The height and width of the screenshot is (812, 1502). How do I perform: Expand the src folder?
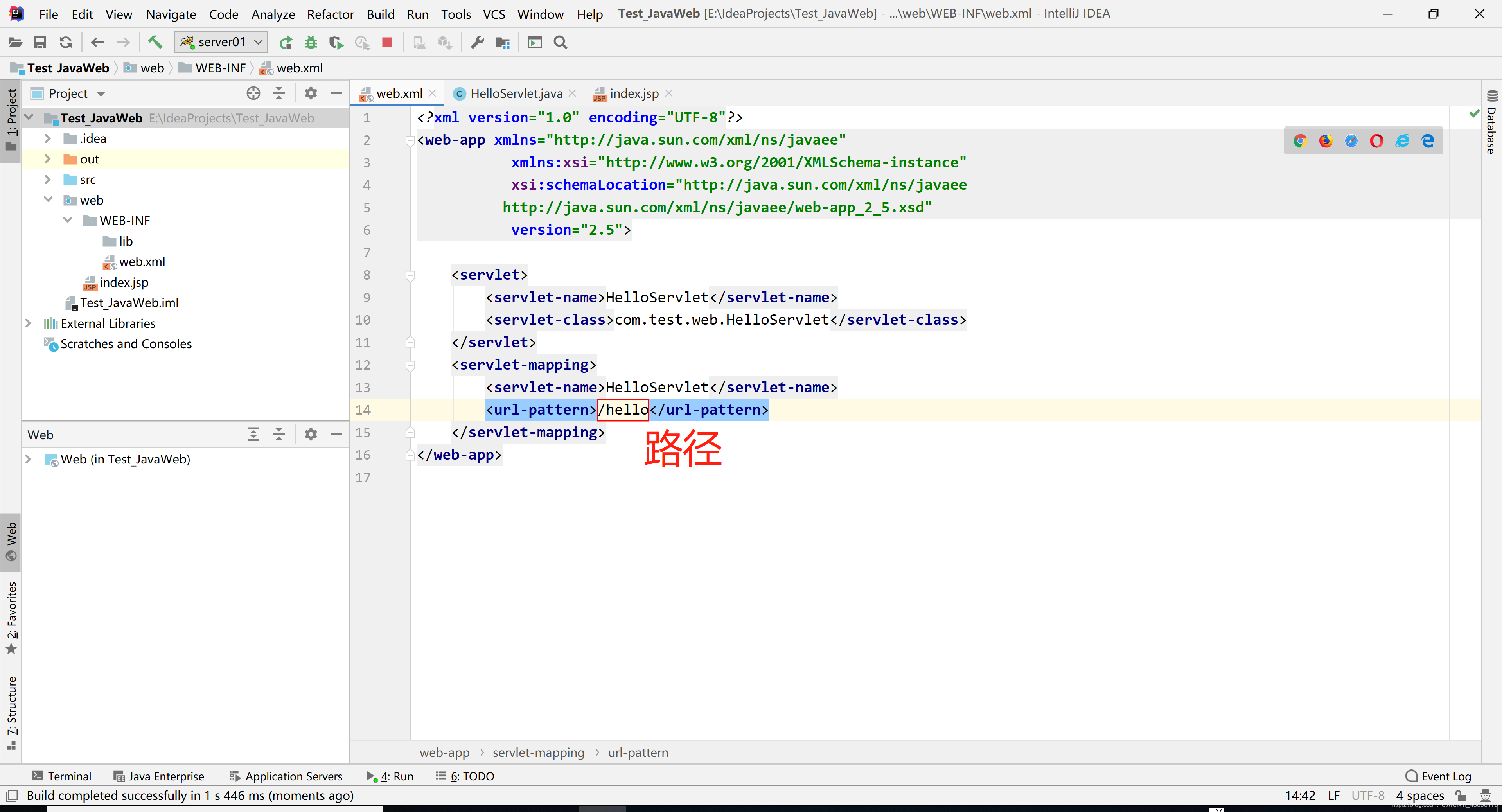coord(48,180)
